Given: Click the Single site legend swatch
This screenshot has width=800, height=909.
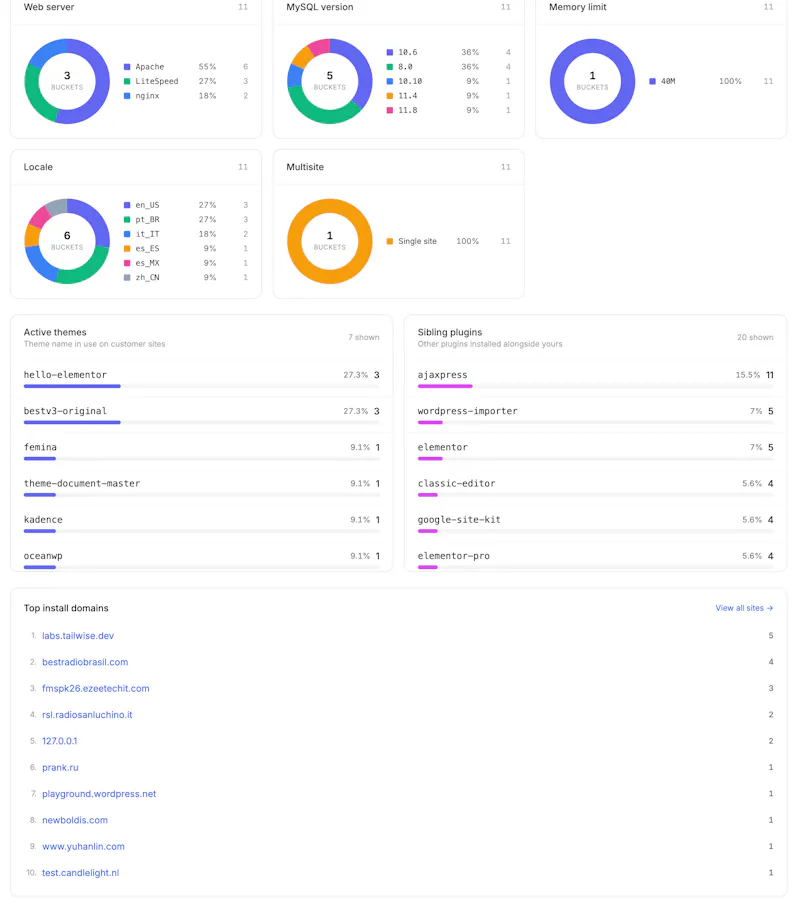Looking at the screenshot, I should click(x=390, y=241).
